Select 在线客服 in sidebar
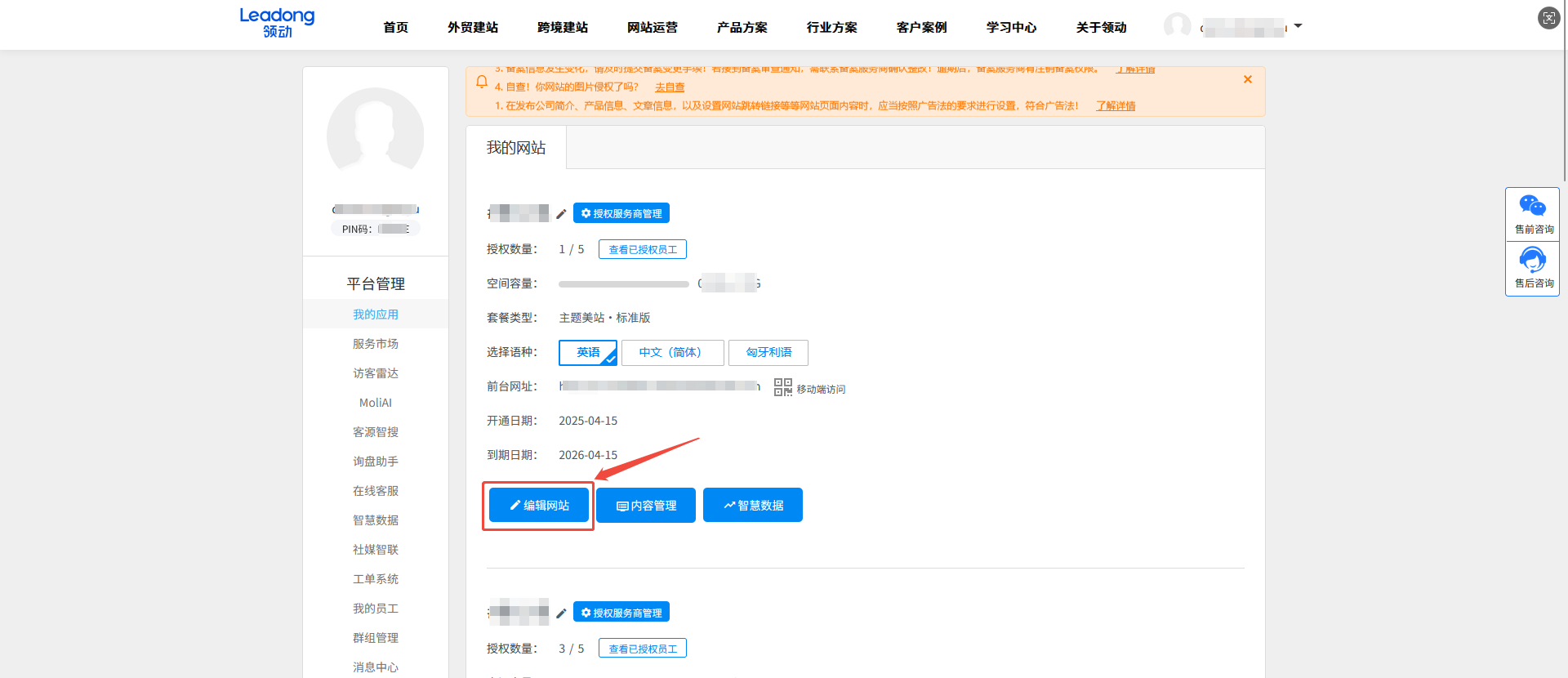Screen dimensions: 1568x678 [376, 491]
